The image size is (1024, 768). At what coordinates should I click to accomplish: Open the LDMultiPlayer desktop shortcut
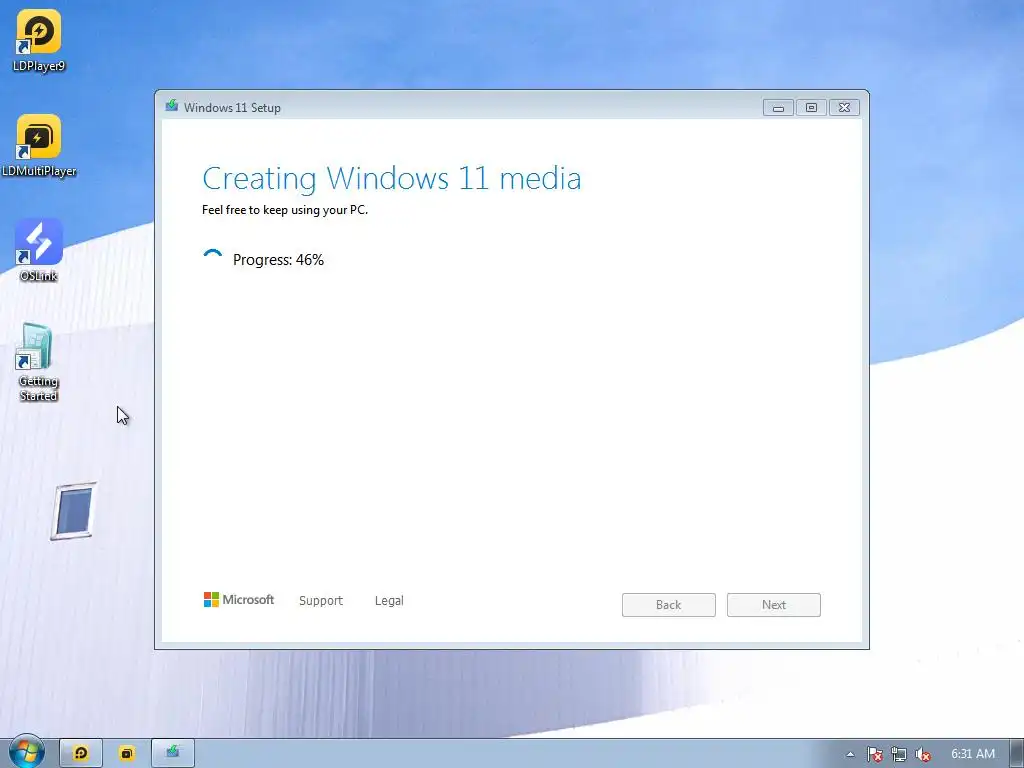(39, 146)
